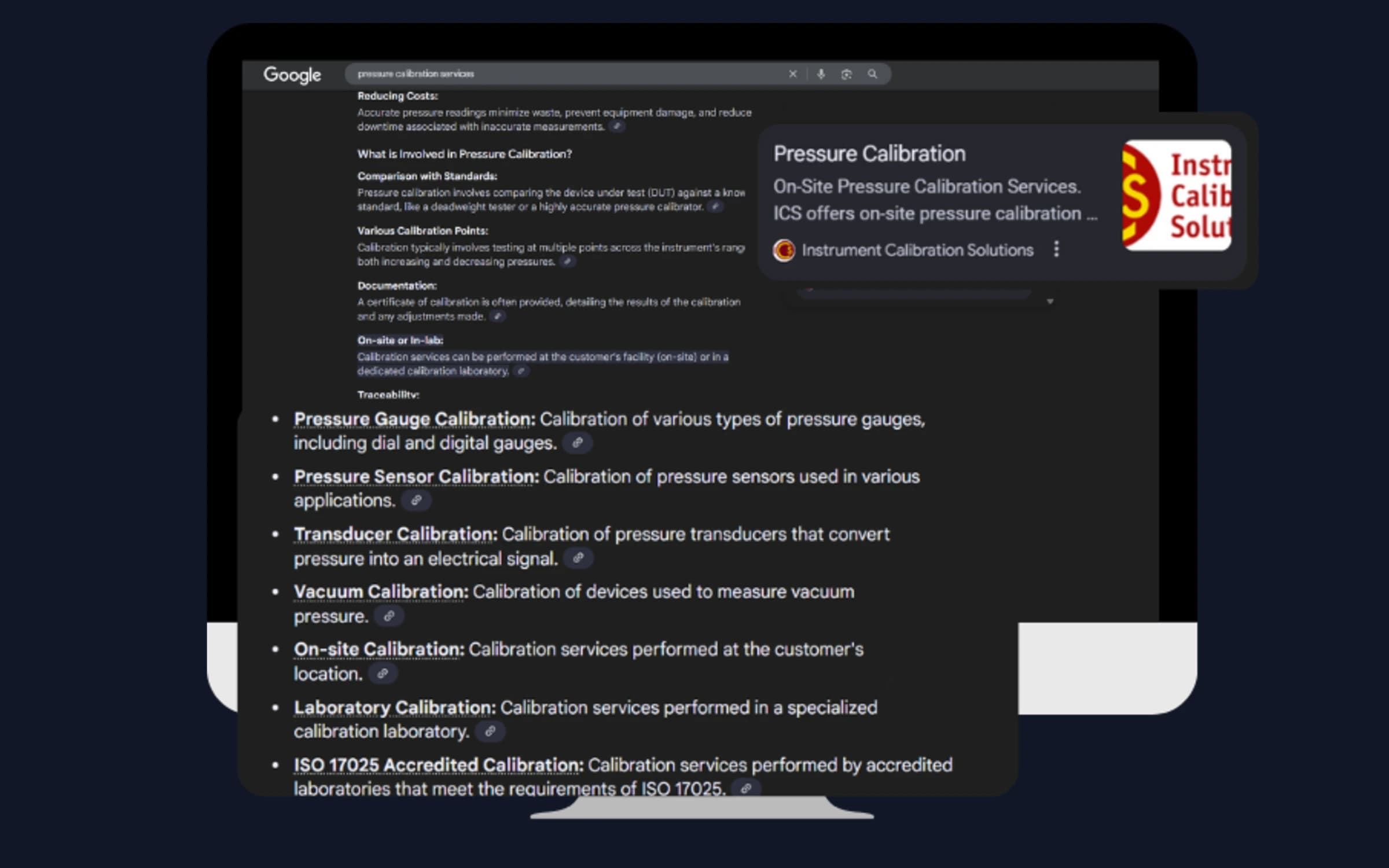Click the link icon after 'Transducer Calibration' item
1389x868 pixels.
(578, 558)
